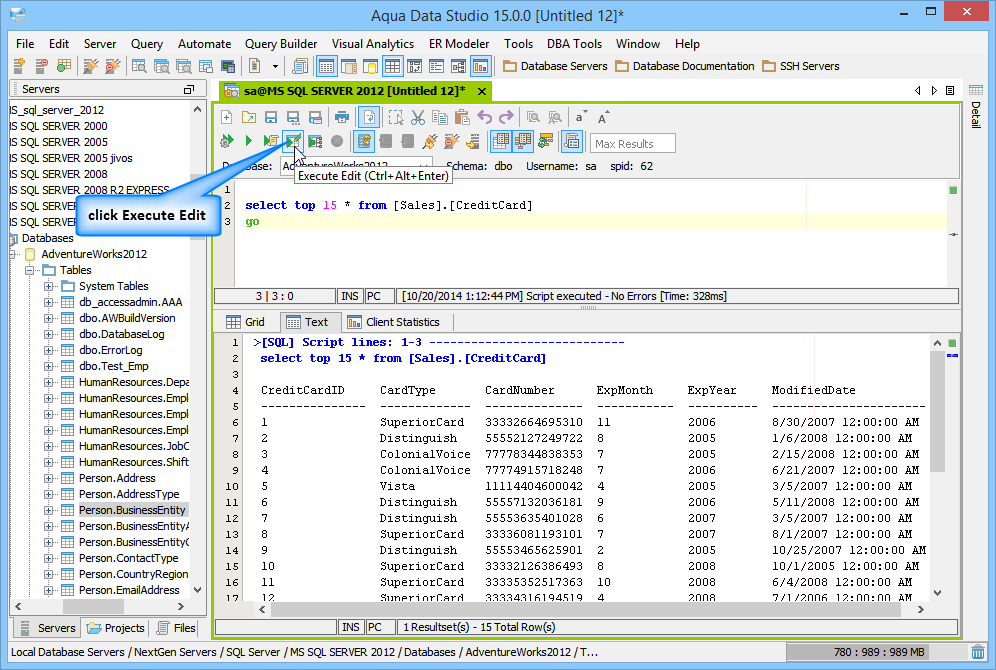Screen dimensions: 996x670
Task: Open the Query Analyzer window icon
Action: (139, 66)
